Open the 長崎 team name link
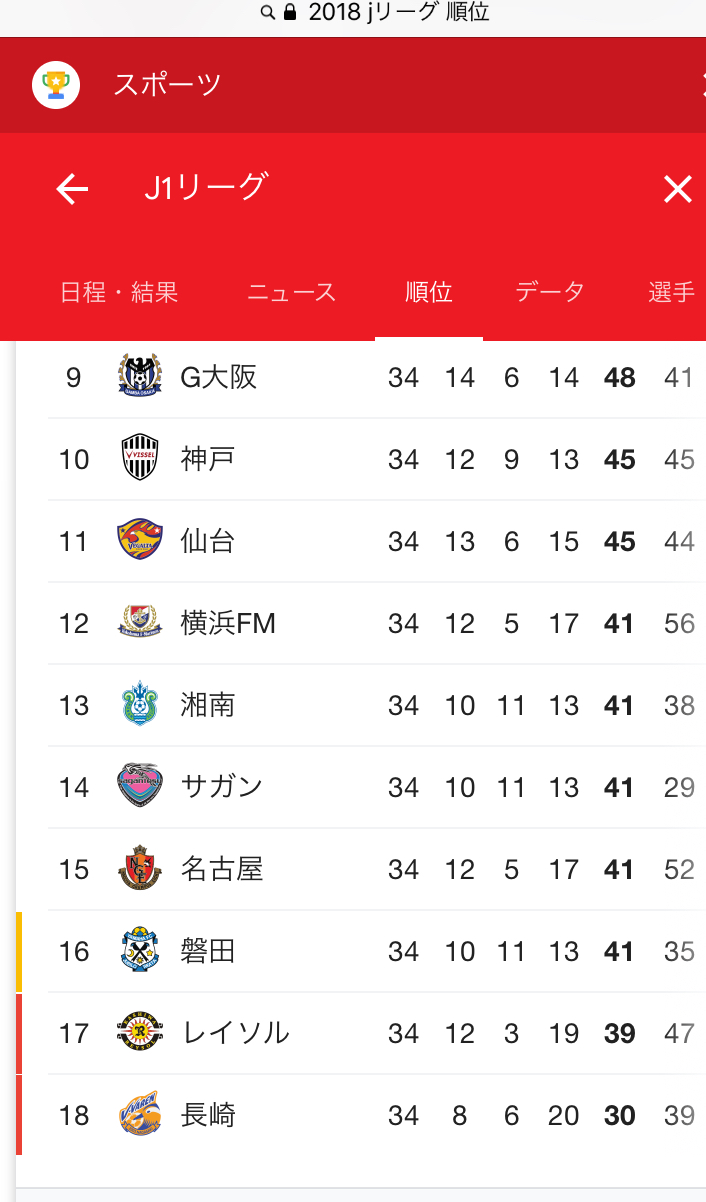The image size is (706, 1202). pos(208,1115)
